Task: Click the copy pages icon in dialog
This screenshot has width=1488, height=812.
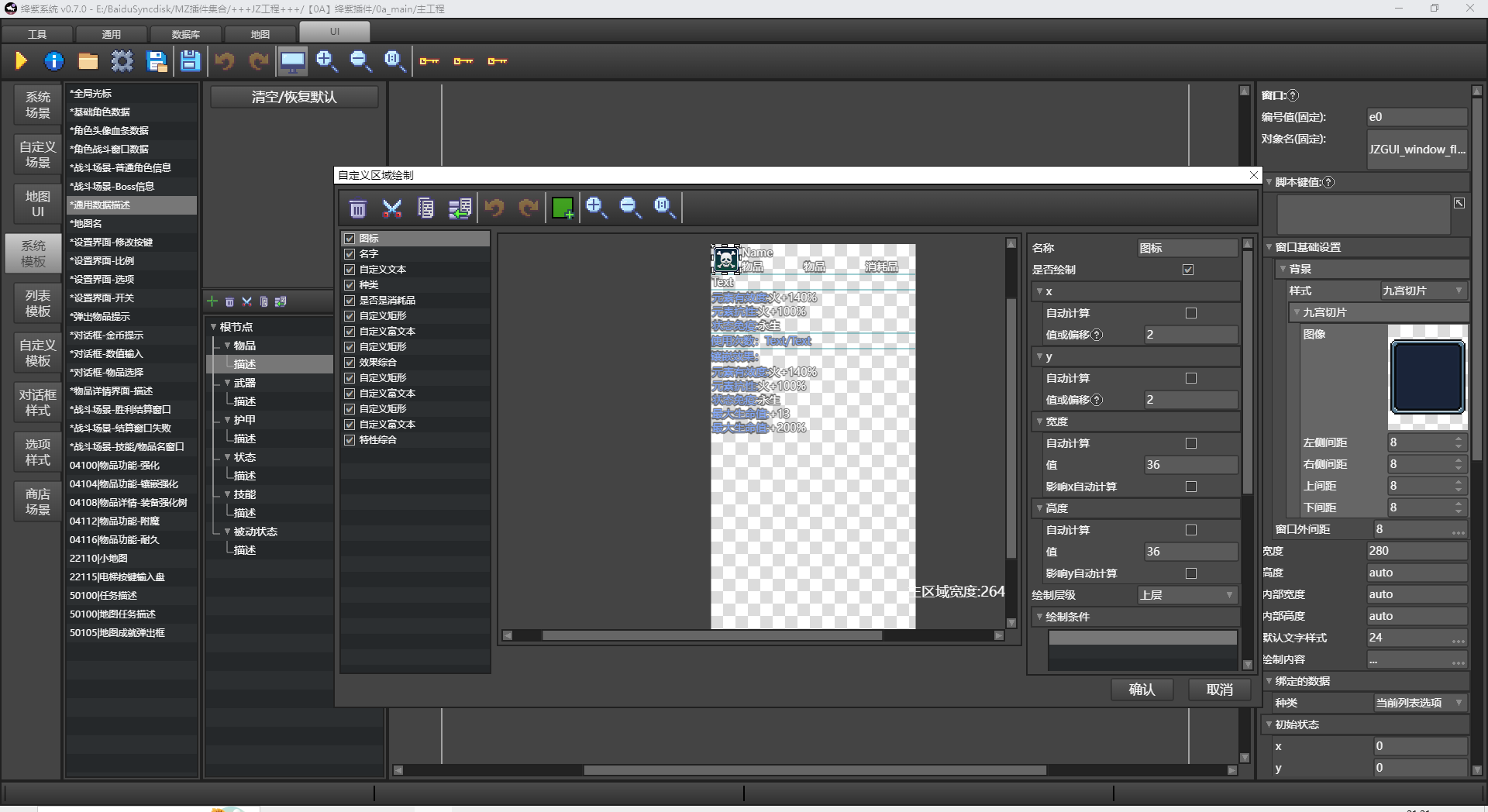Action: click(425, 208)
